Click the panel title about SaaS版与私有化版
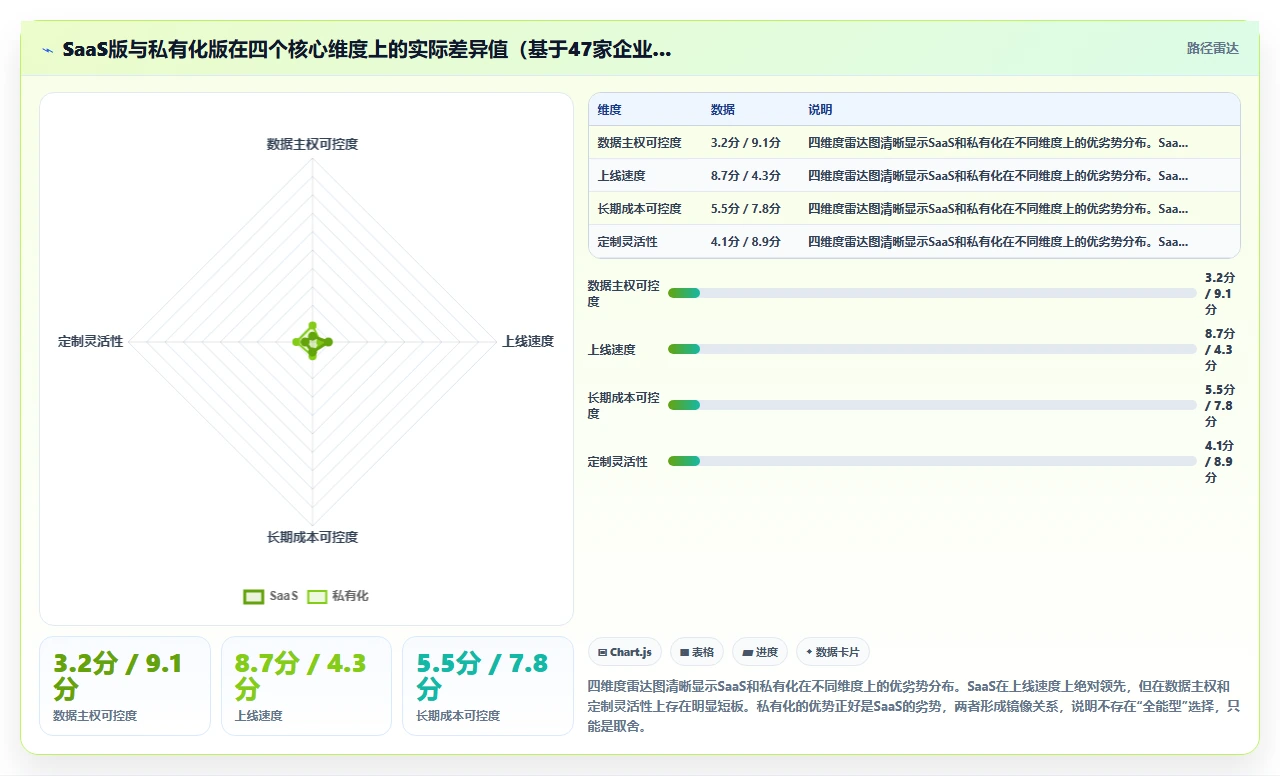Image resolution: width=1280 pixels, height=776 pixels. tap(367, 49)
